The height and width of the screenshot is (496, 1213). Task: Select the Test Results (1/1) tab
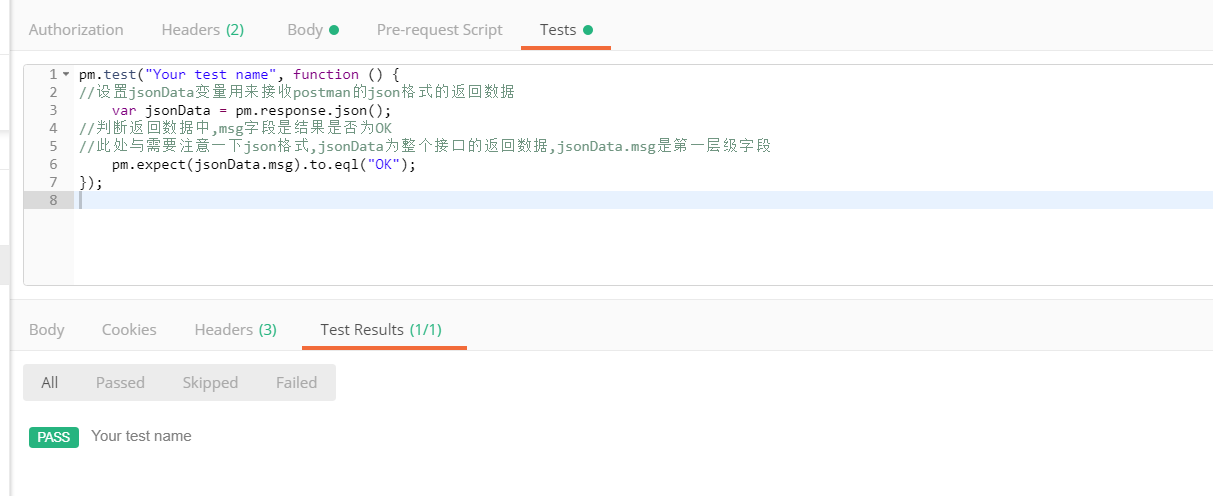pos(381,330)
